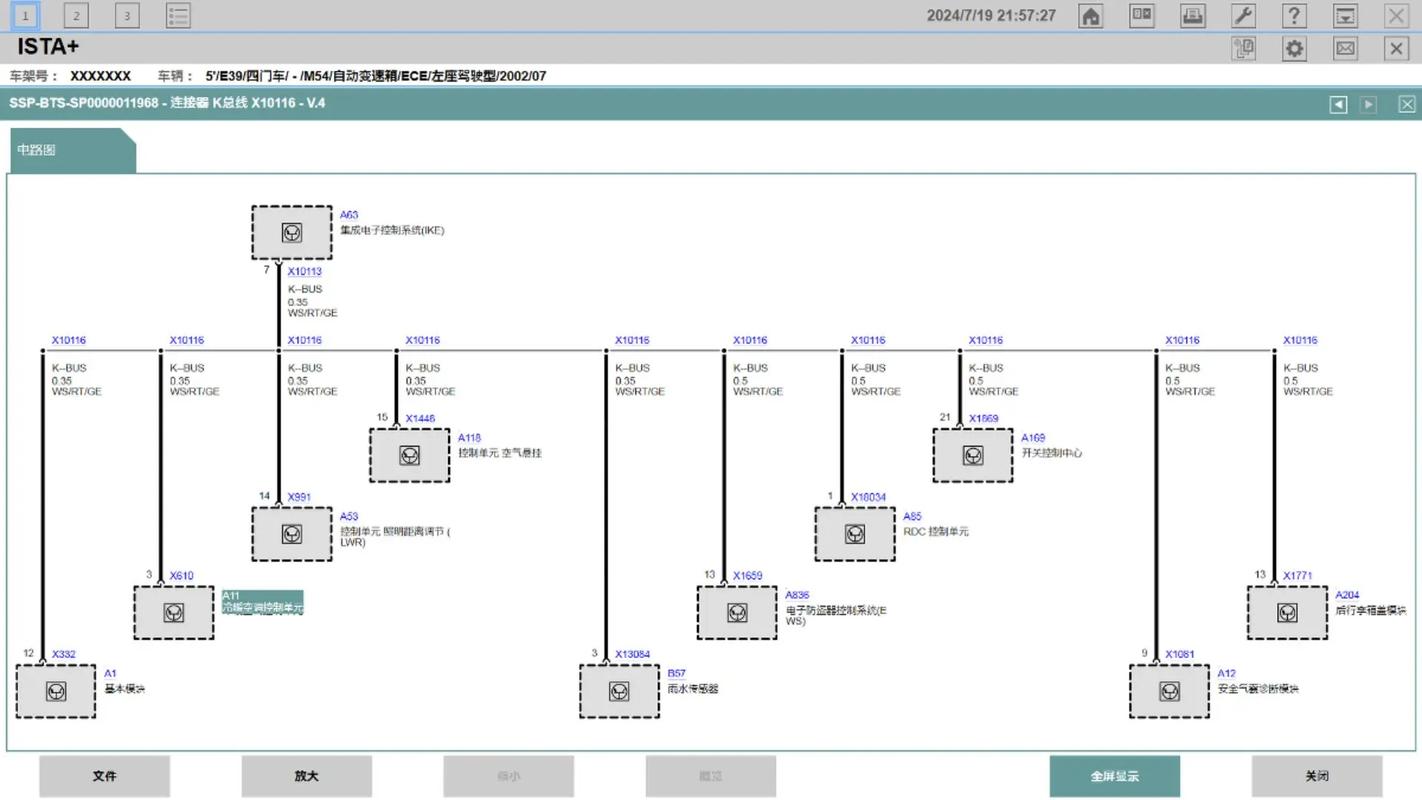Open the wrench tools icon
1422x800 pixels.
(1243, 15)
